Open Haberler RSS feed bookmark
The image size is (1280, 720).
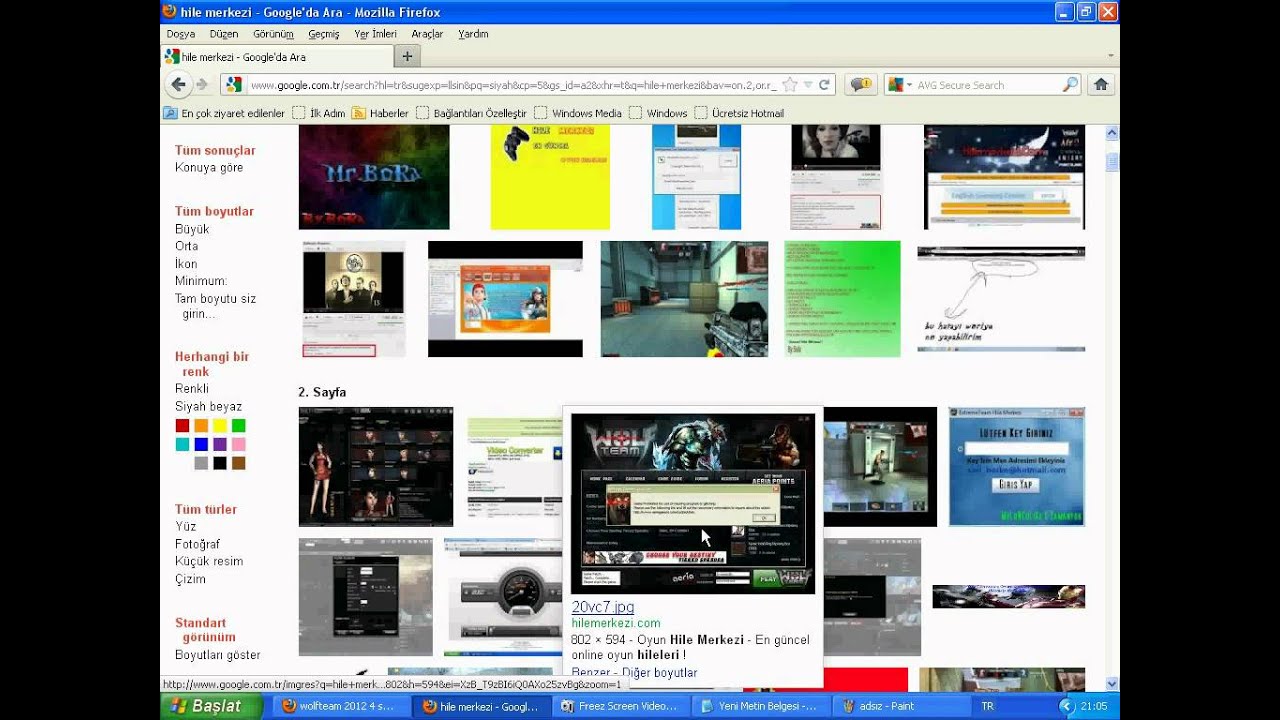[x=380, y=113]
